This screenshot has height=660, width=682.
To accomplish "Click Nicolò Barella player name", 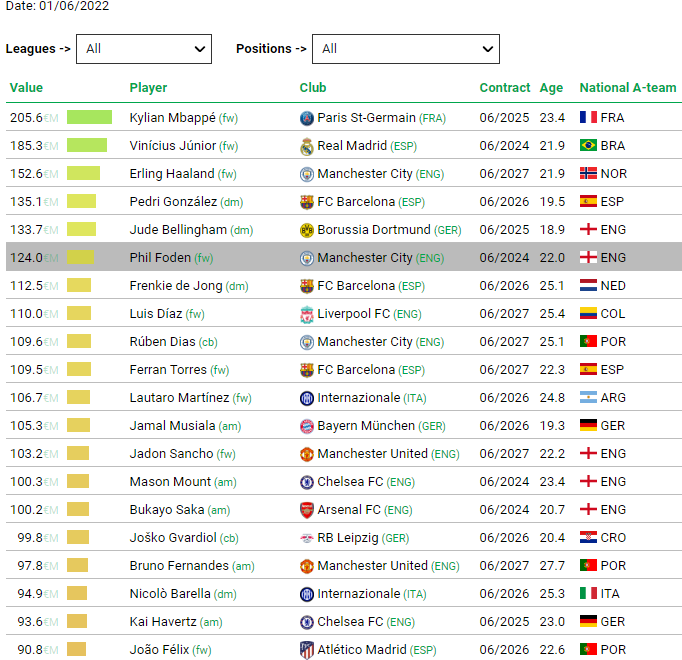I will coord(170,594).
